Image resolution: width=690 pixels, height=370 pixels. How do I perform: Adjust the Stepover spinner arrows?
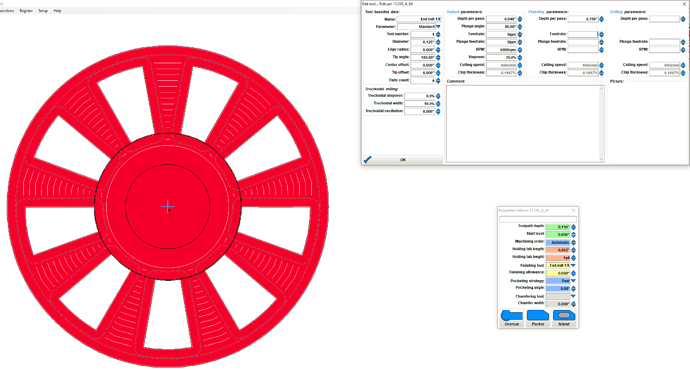click(x=520, y=57)
